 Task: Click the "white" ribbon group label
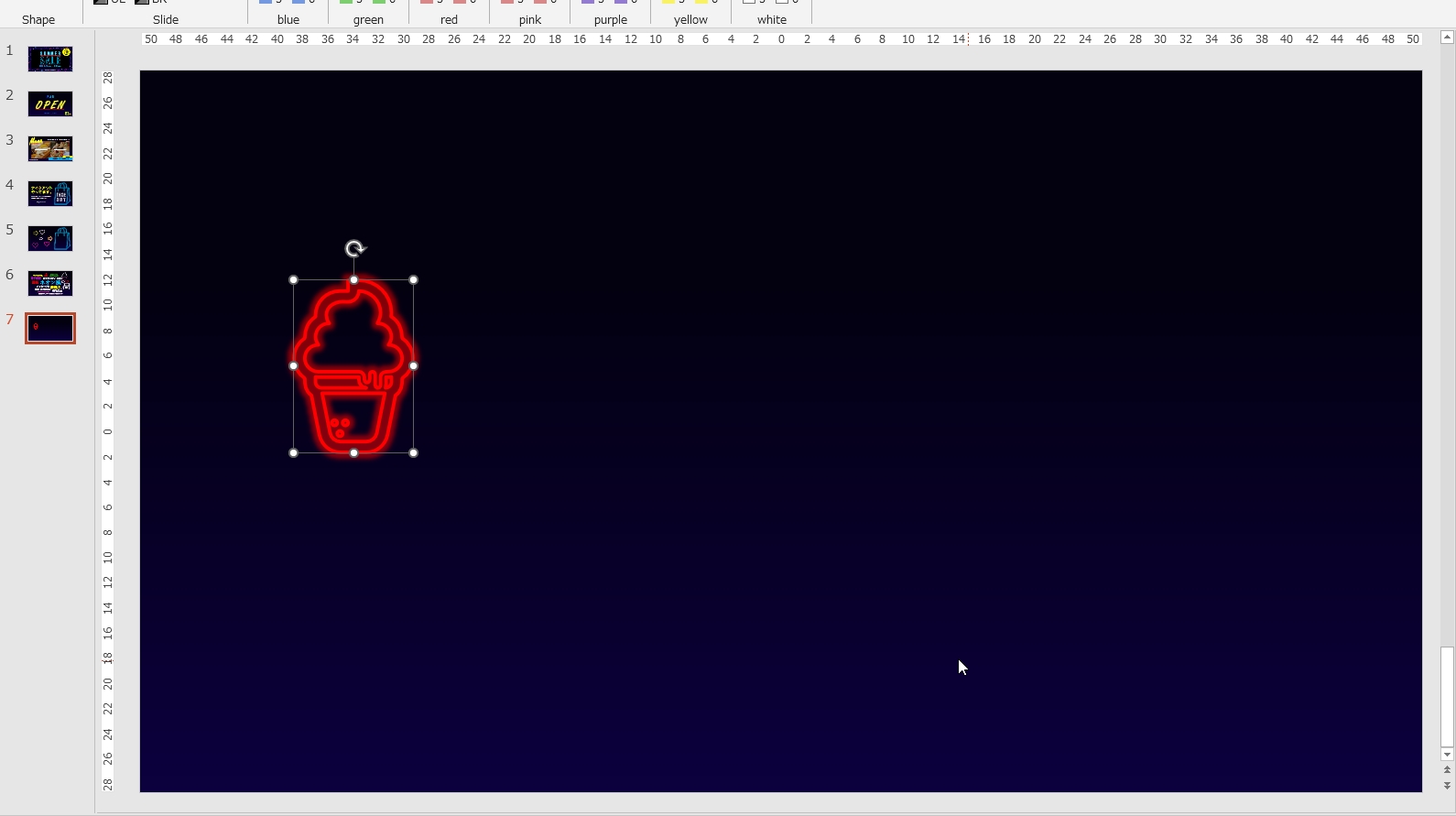click(772, 19)
